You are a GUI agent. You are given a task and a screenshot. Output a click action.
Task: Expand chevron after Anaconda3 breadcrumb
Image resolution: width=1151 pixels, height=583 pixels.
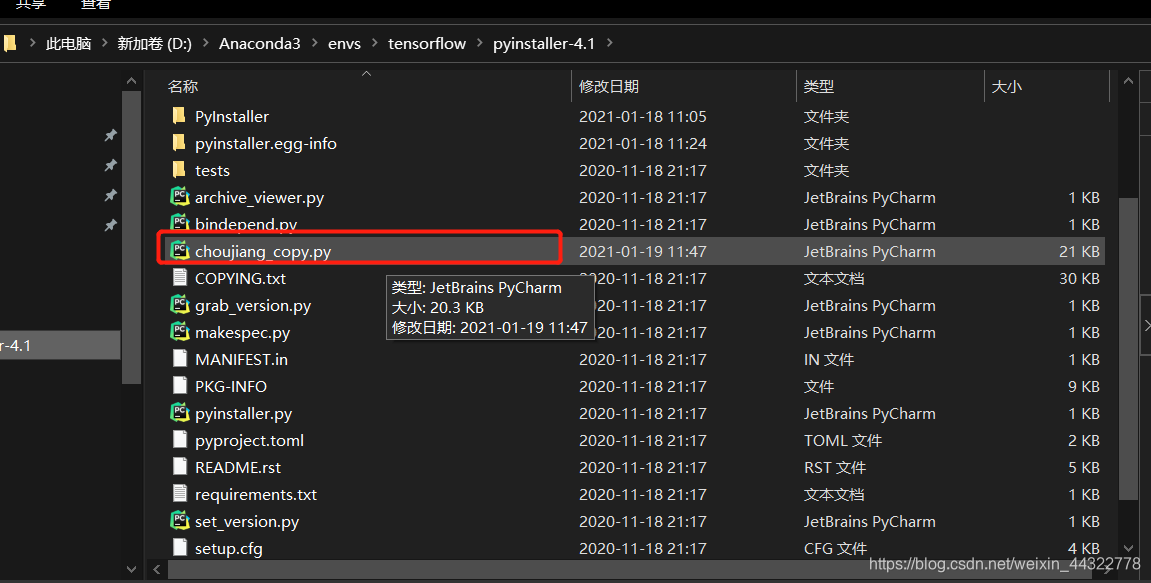click(314, 43)
